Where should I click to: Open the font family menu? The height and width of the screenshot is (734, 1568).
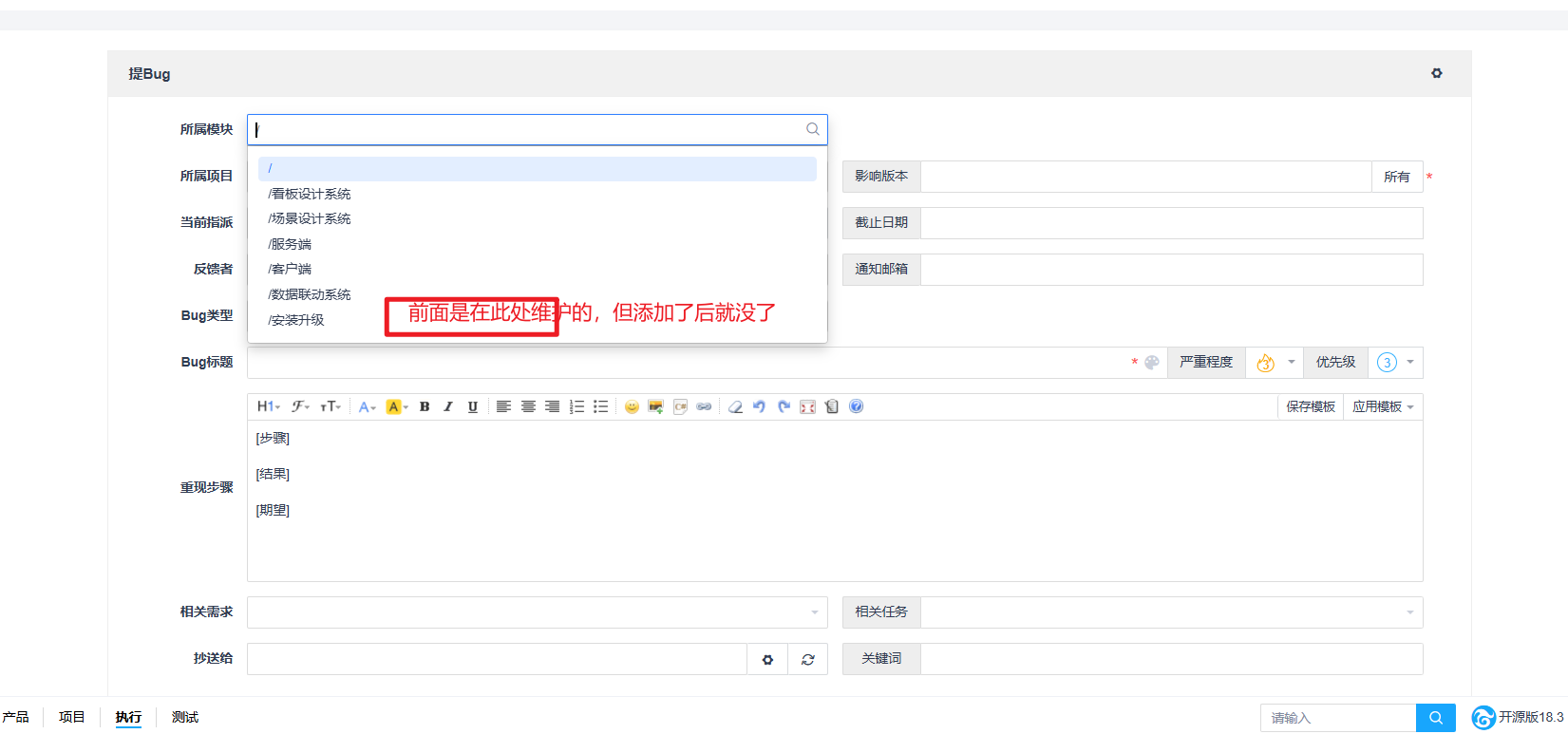(x=300, y=406)
